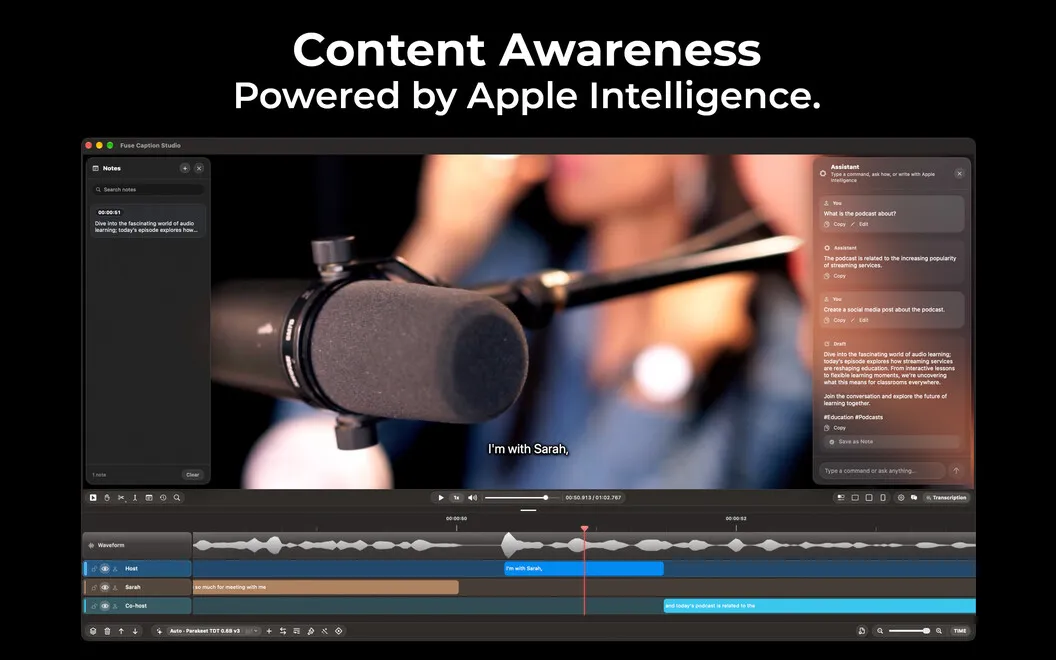Screen dimensions: 1056x660
Task: Play the video
Action: tap(440, 498)
